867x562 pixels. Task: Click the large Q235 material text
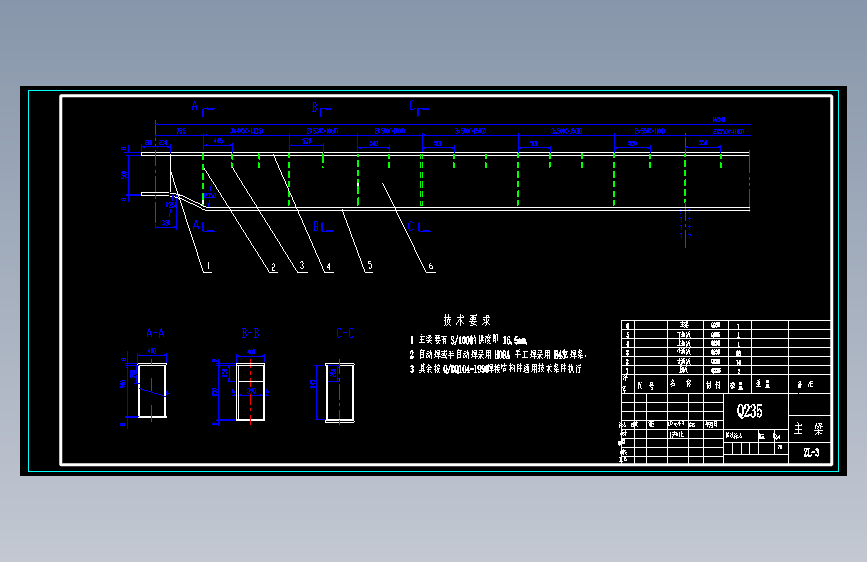tap(750, 411)
